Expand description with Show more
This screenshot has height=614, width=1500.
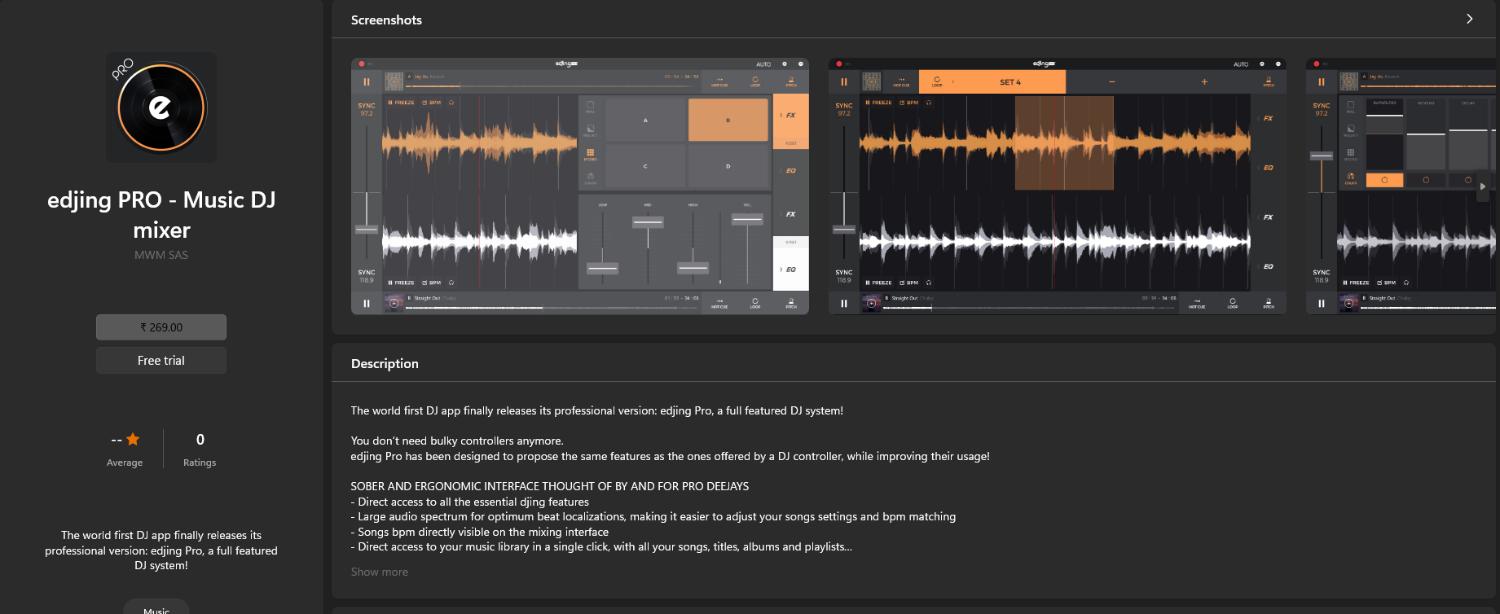pyautogui.click(x=379, y=572)
